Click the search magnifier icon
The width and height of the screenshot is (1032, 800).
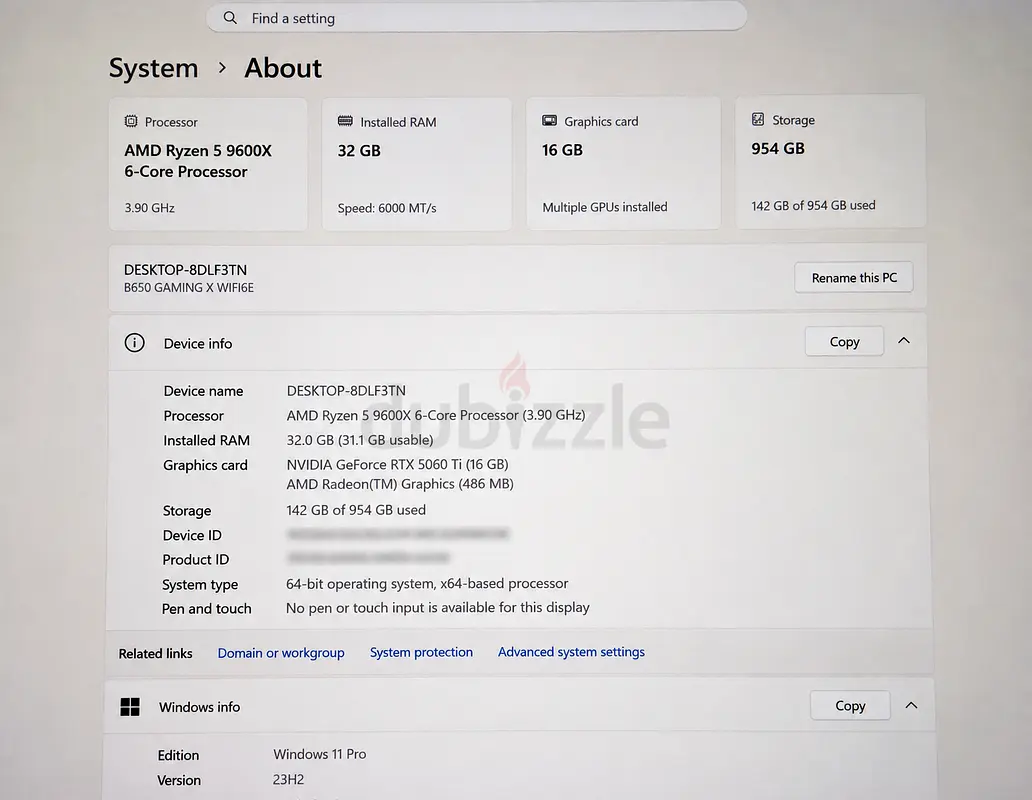tap(230, 18)
